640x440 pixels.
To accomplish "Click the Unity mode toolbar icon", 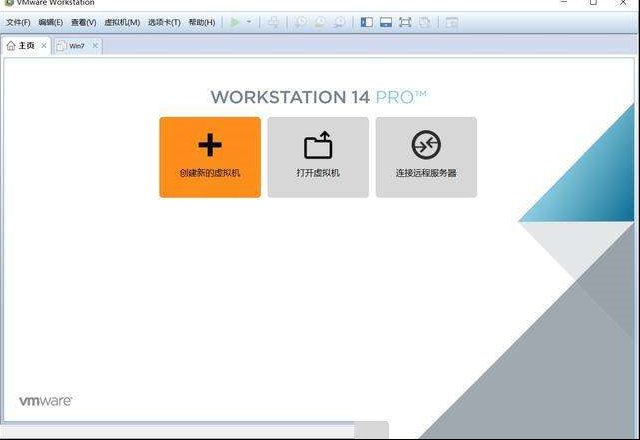I will 424,22.
